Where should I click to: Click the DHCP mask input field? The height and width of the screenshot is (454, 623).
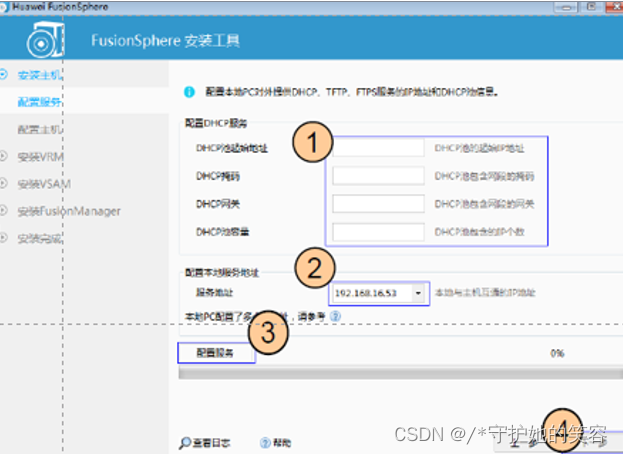(x=378, y=176)
